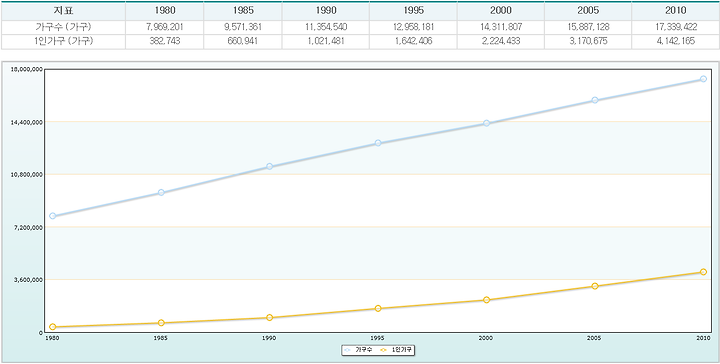This screenshot has height=364, width=720.
Task: Click the 1985 blue line data point
Action: [x=161, y=193]
